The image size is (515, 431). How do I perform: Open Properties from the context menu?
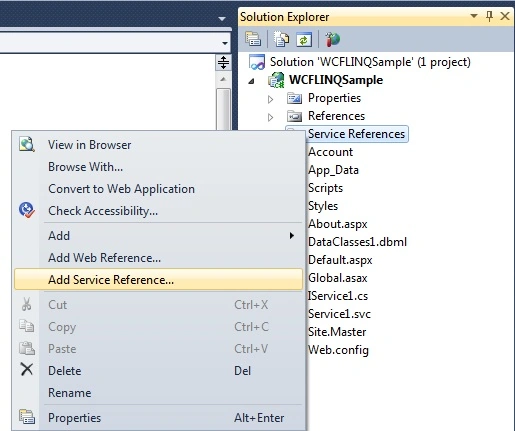(x=158, y=418)
